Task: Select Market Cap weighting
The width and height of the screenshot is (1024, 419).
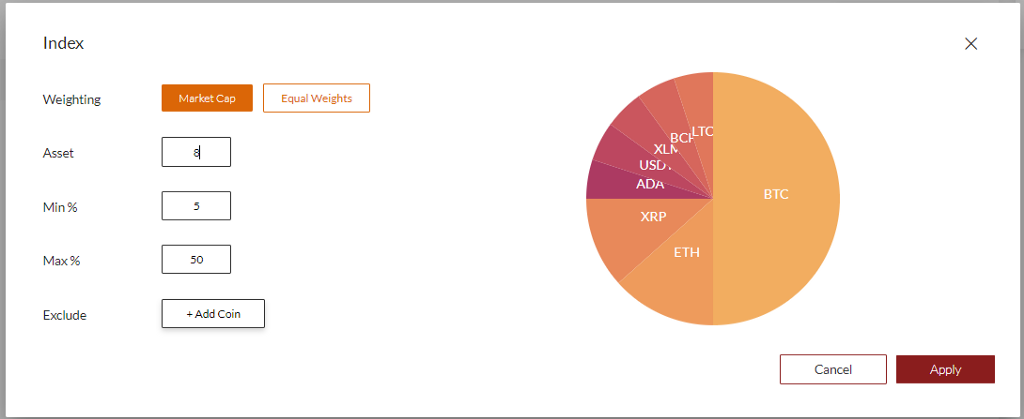Action: pos(207,98)
